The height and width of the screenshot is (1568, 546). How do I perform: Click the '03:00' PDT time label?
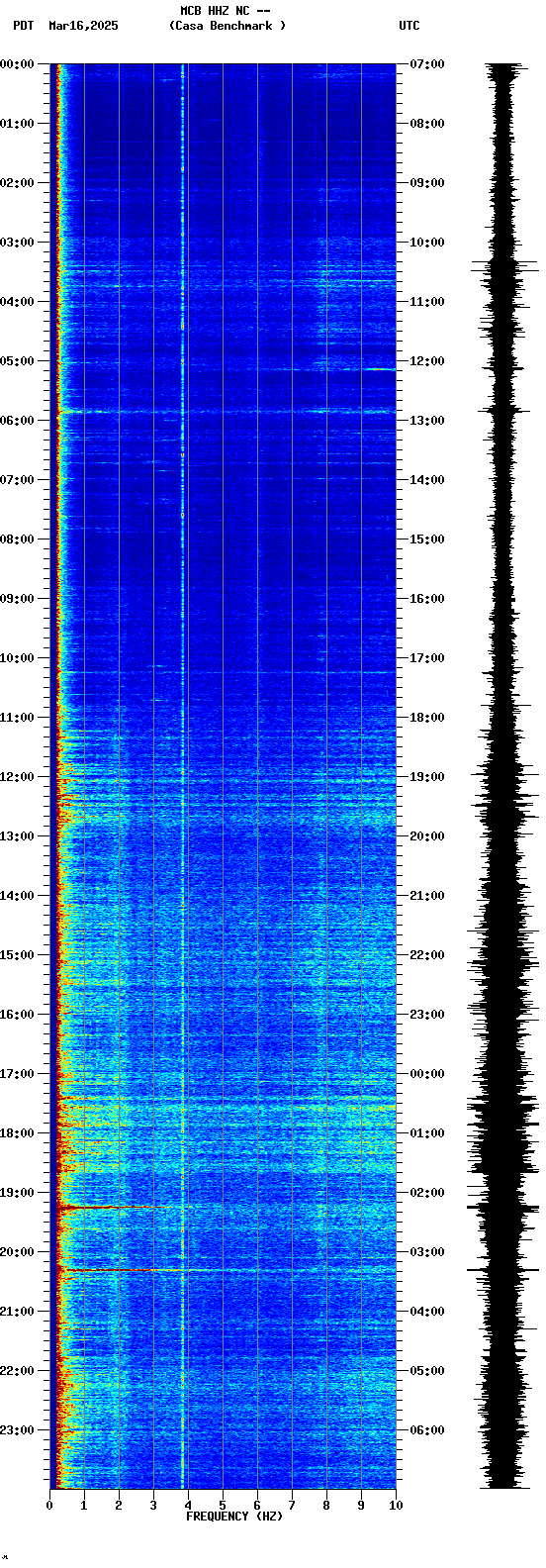[17, 243]
